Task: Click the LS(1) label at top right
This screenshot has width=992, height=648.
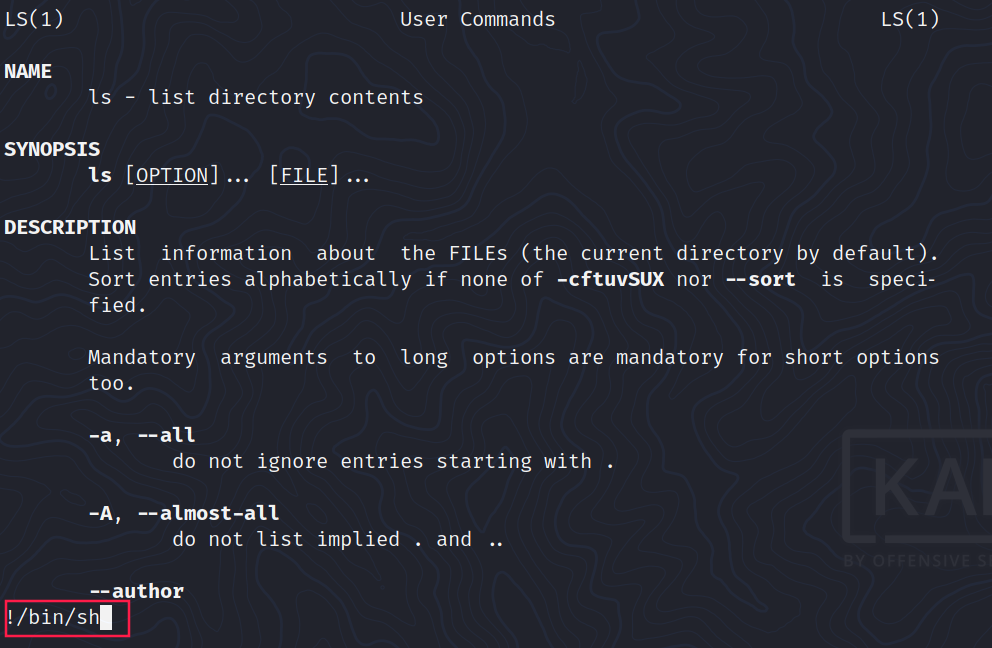Action: (909, 20)
